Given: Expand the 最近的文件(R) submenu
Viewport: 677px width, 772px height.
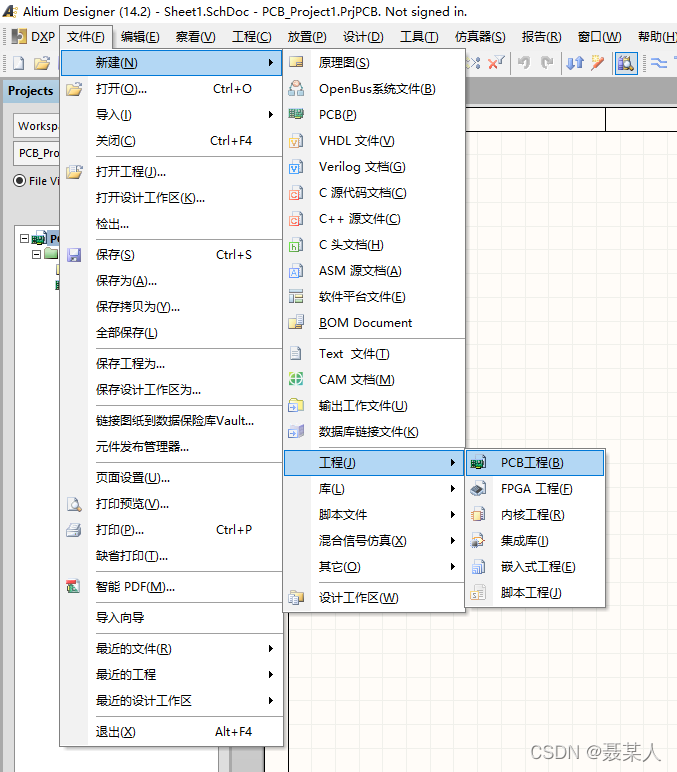Looking at the screenshot, I should [x=172, y=648].
